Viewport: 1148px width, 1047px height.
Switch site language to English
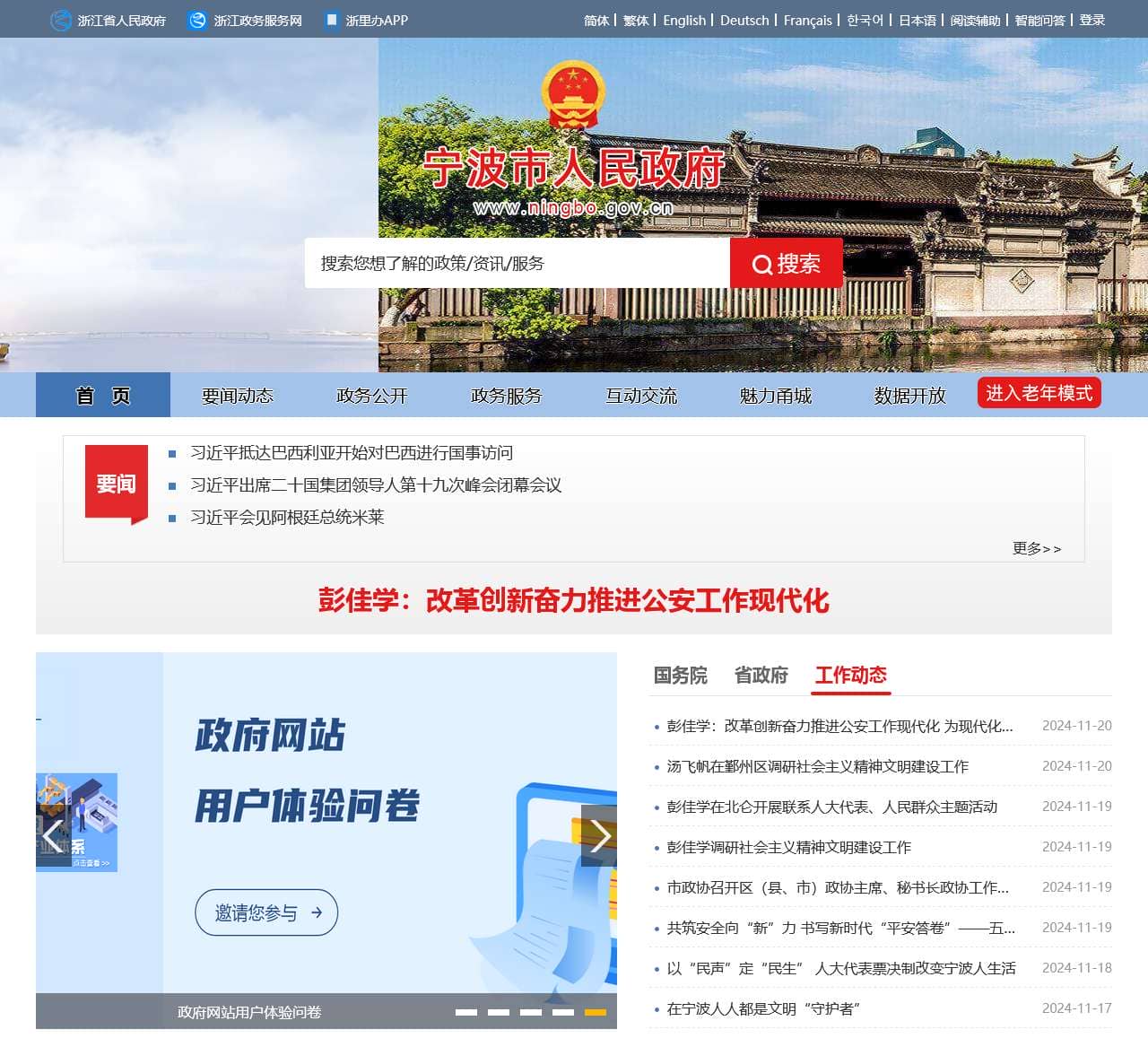point(683,20)
